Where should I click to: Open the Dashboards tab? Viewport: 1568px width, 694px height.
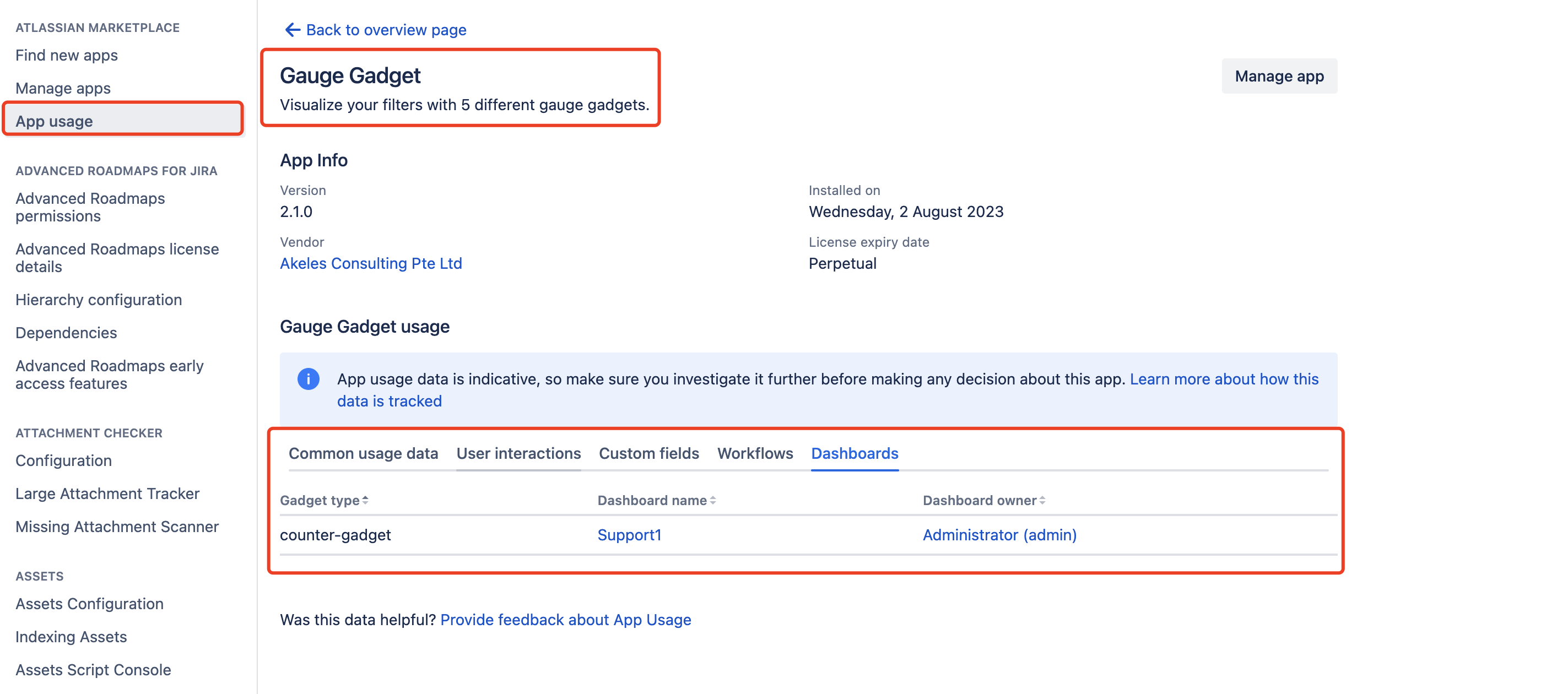854,453
